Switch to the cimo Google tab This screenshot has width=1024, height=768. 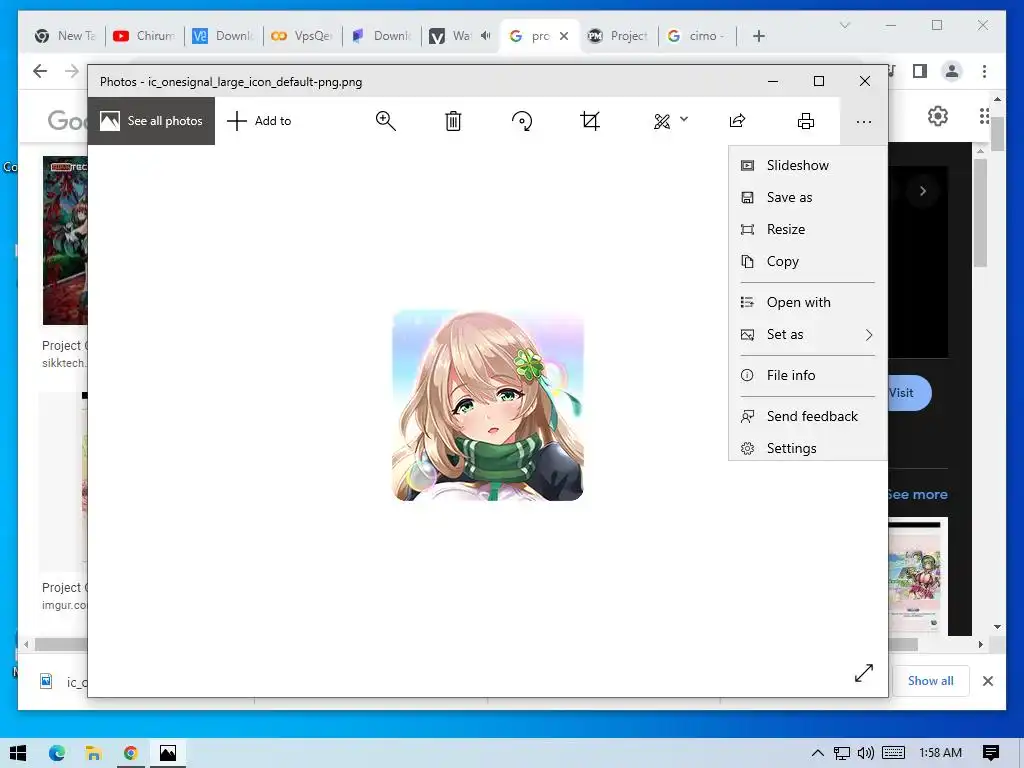point(697,36)
